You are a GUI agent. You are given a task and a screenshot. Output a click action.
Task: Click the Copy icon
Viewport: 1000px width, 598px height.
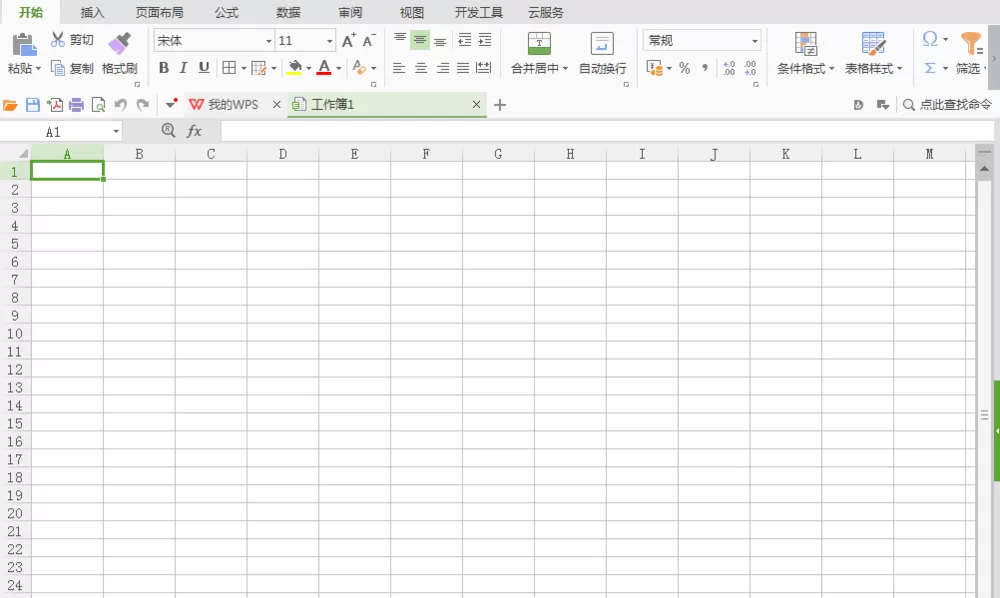[x=58, y=68]
